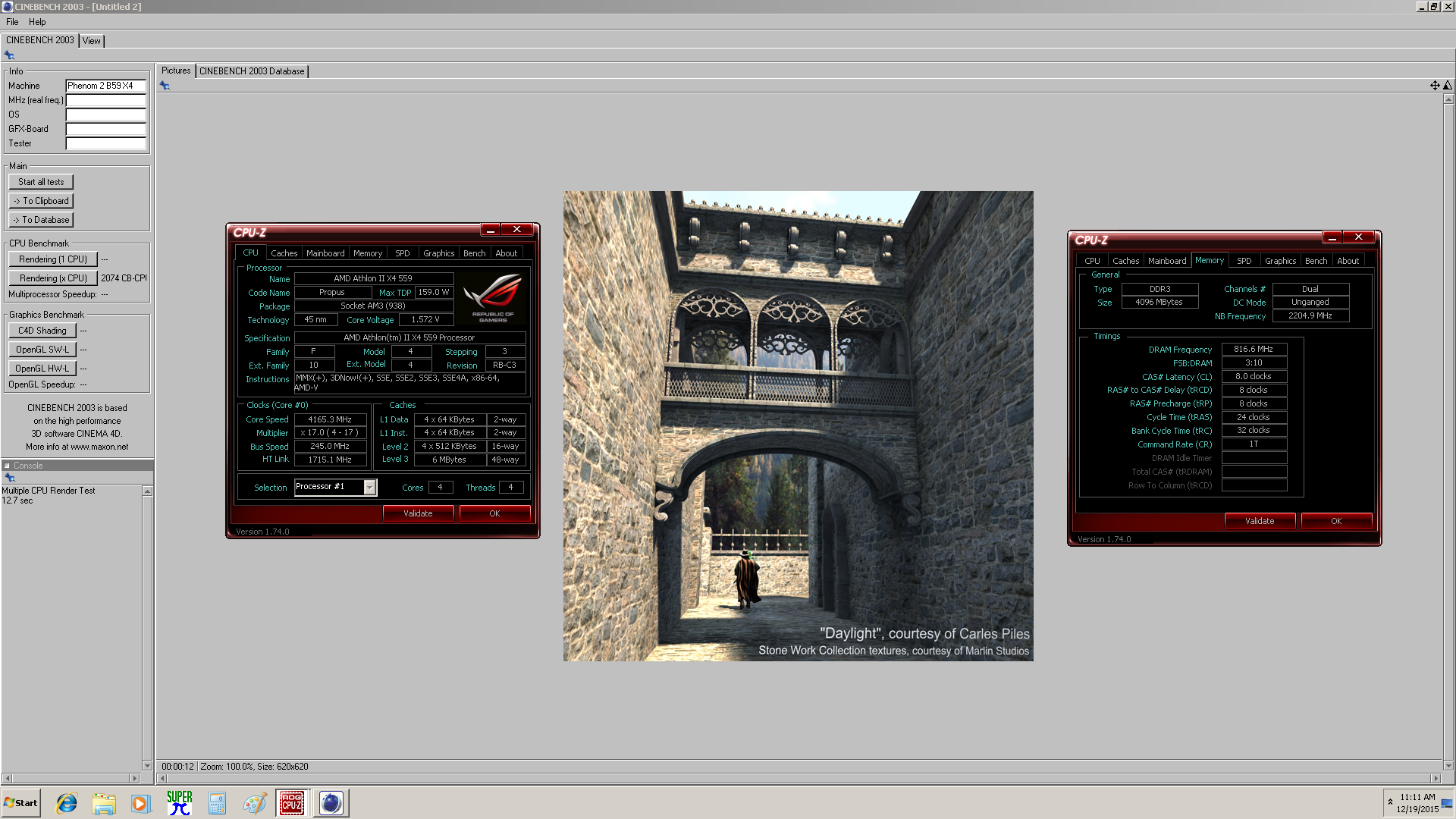Viewport: 1456px width, 819px height.
Task: Open the Processor #1 selection dropdown
Action: pyautogui.click(x=335, y=487)
